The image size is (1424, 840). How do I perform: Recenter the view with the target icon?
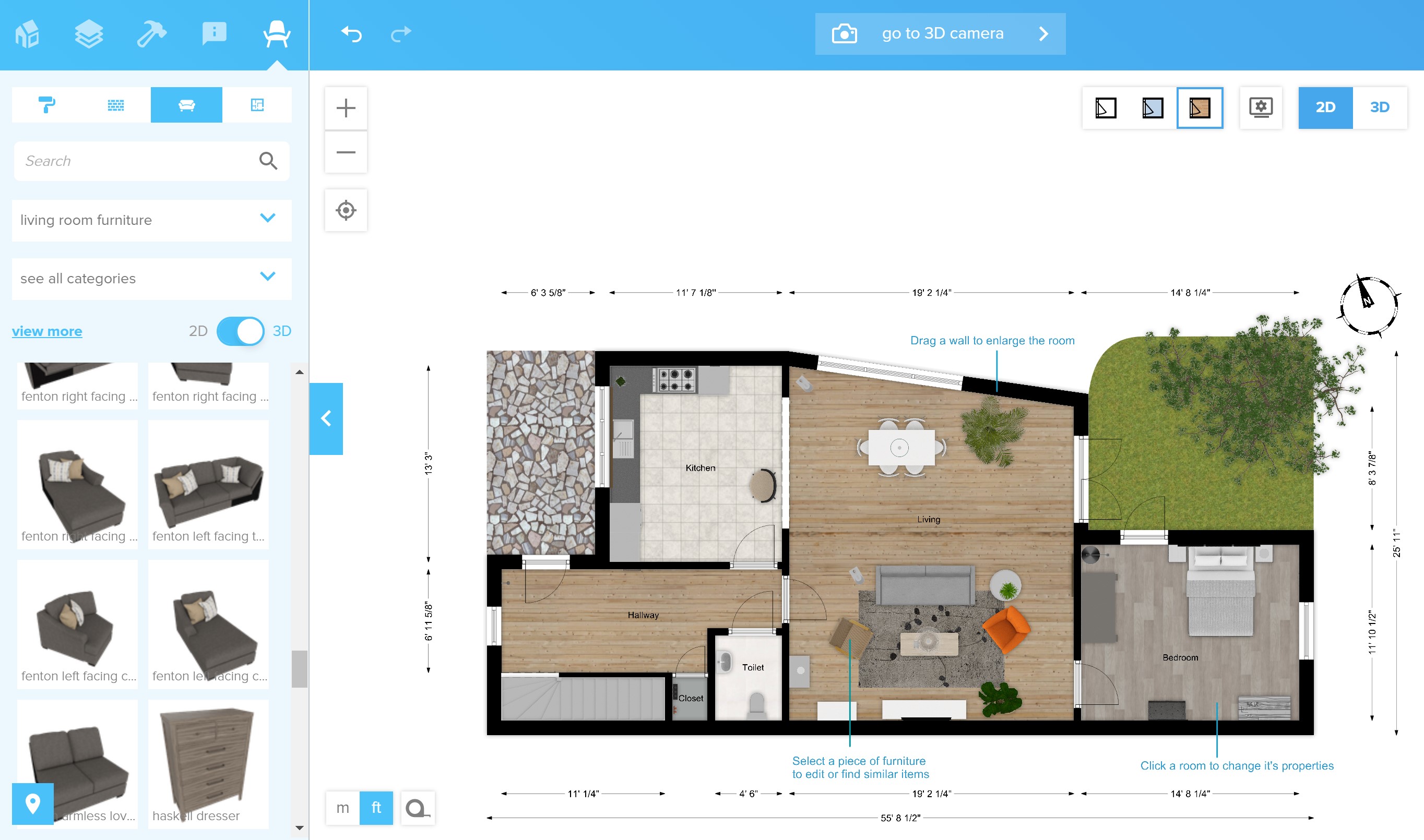click(x=346, y=211)
